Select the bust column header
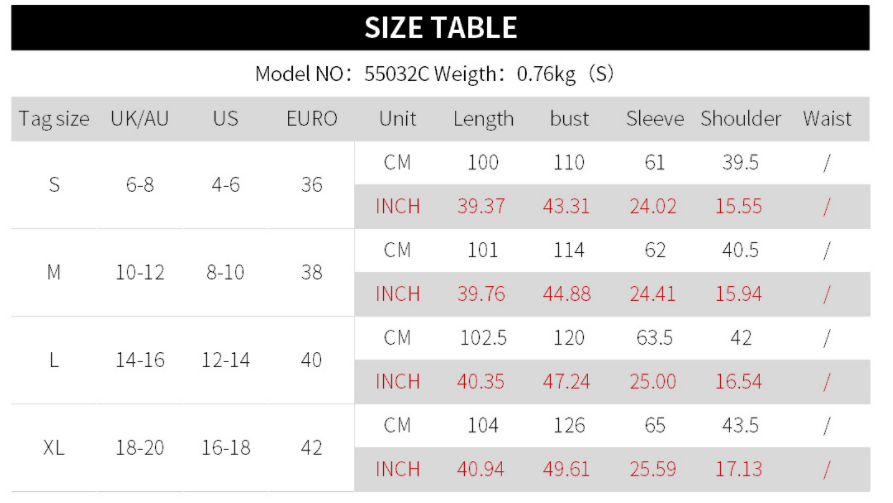Screen dimensions: 893x503 pyautogui.click(x=569, y=119)
